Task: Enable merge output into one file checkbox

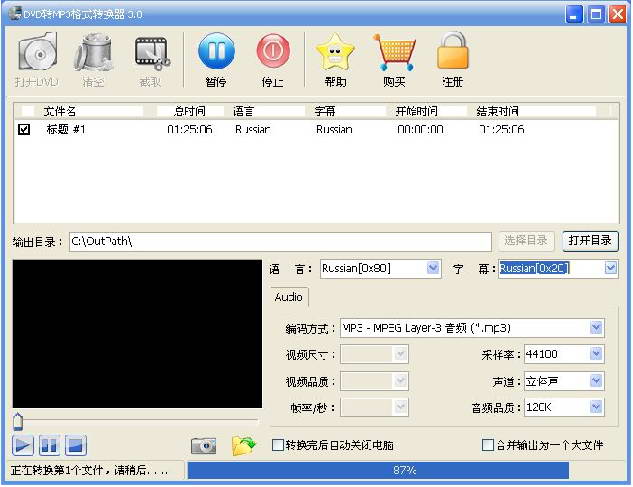Action: [x=488, y=446]
